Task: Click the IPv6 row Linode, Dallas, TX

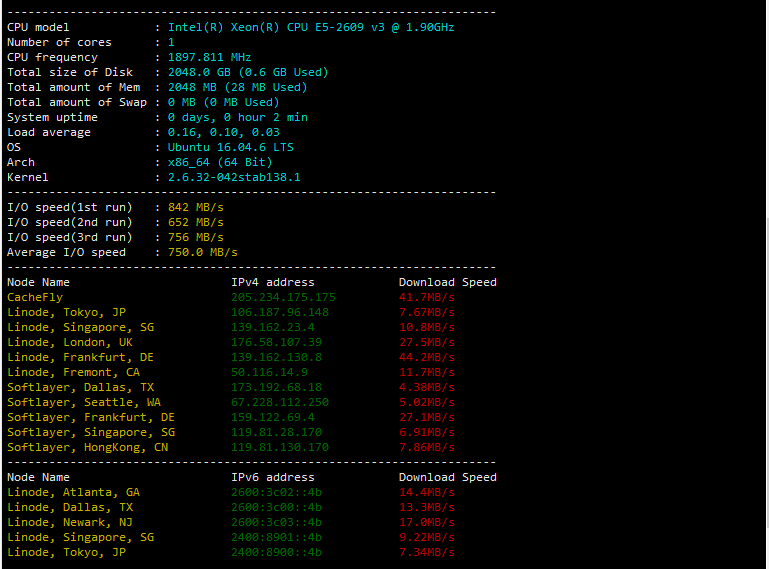Action: tap(70, 507)
